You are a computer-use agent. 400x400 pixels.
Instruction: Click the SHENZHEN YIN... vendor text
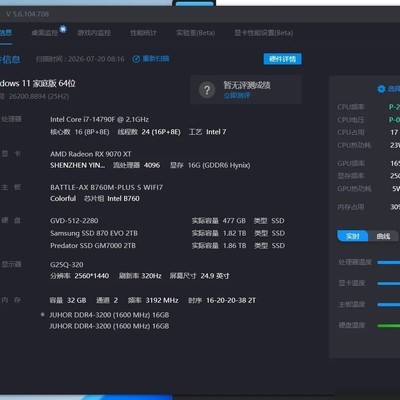point(77,165)
